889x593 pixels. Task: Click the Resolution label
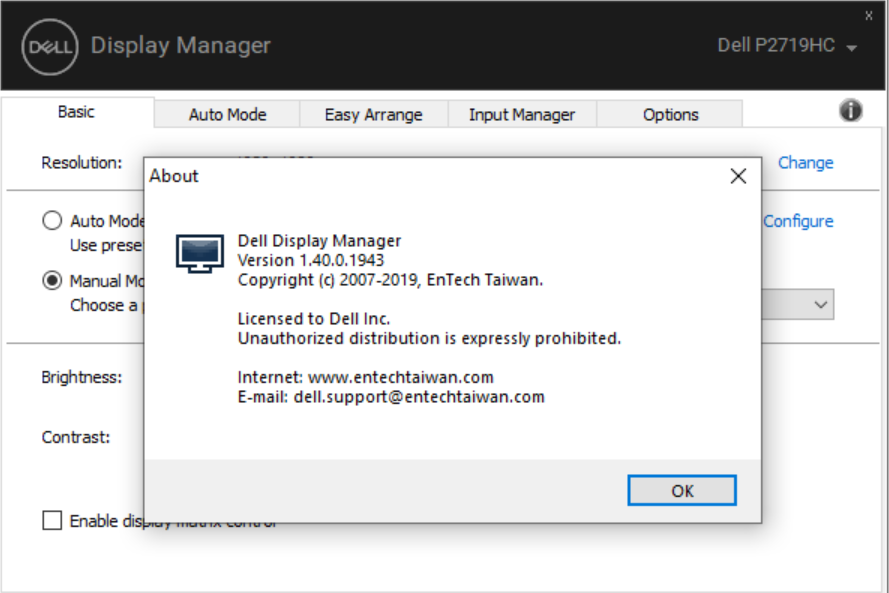point(82,163)
